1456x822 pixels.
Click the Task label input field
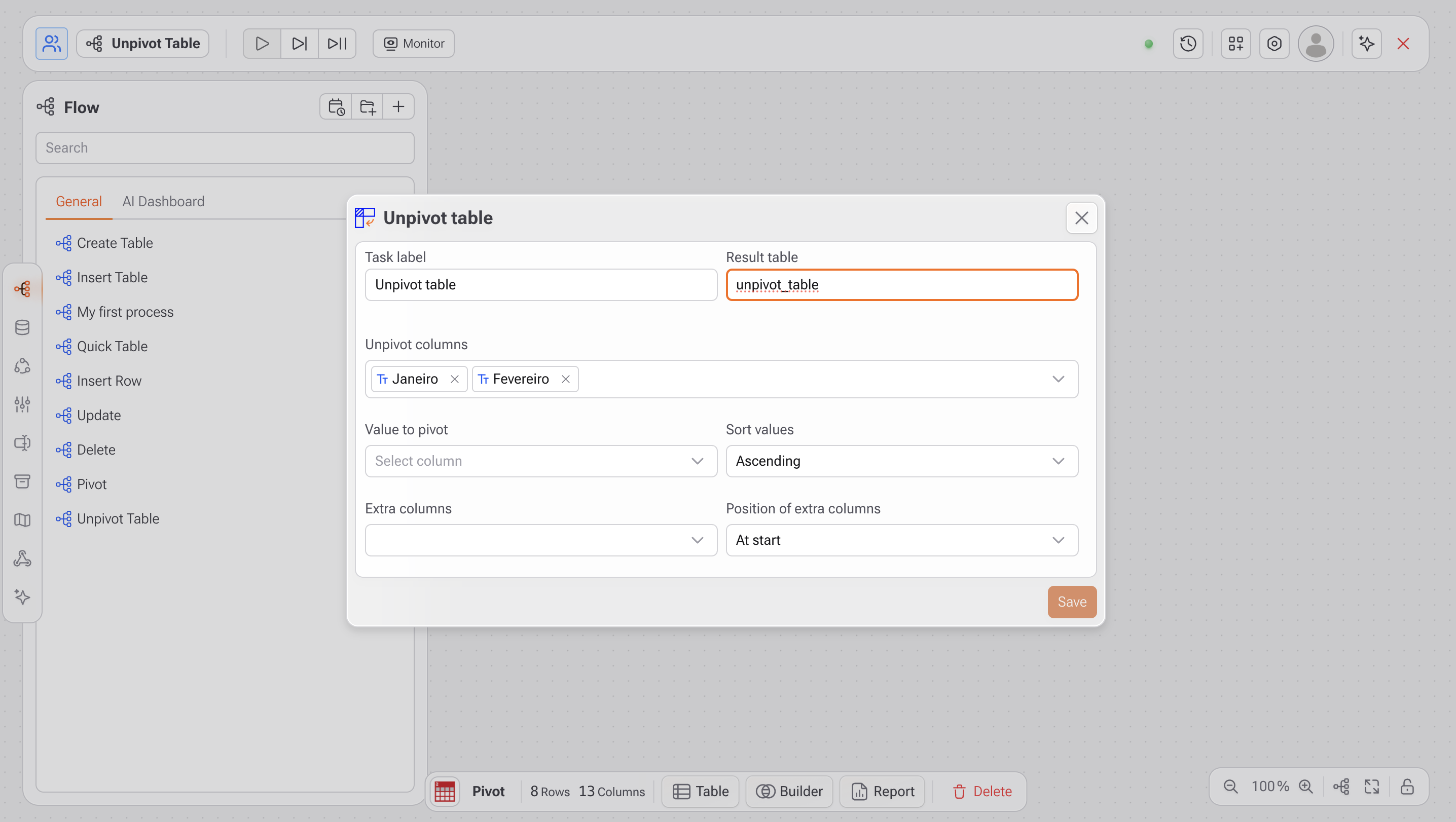540,285
